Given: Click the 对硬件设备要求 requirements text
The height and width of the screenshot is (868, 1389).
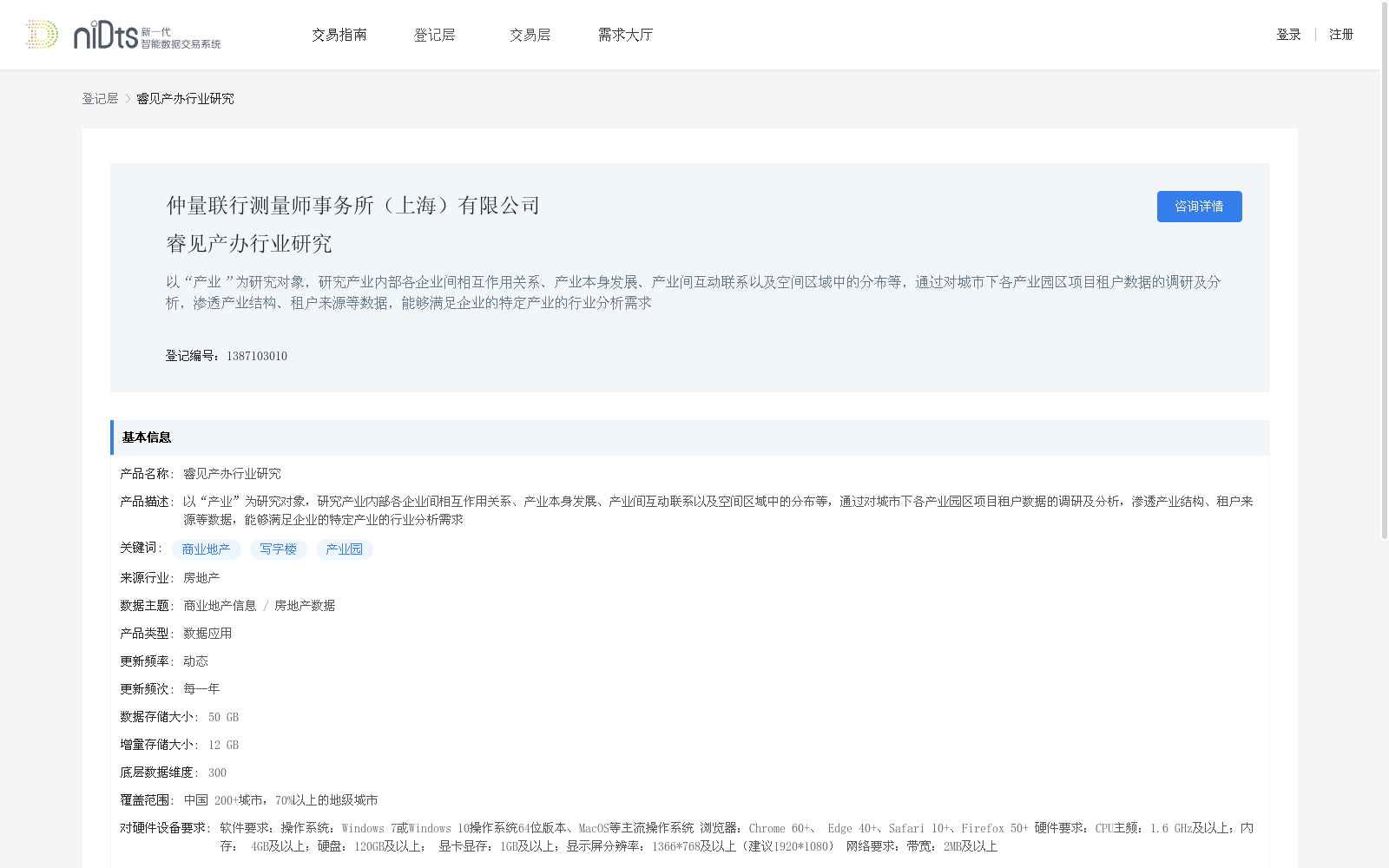Looking at the screenshot, I should [x=736, y=837].
